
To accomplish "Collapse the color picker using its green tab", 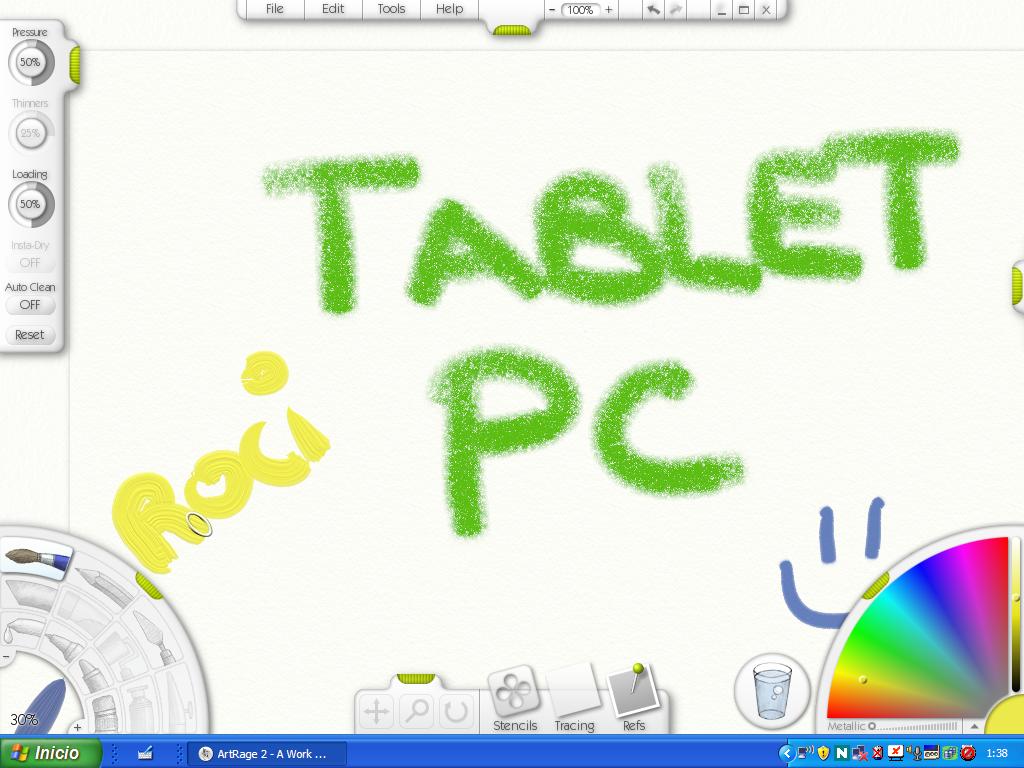I will 876,585.
